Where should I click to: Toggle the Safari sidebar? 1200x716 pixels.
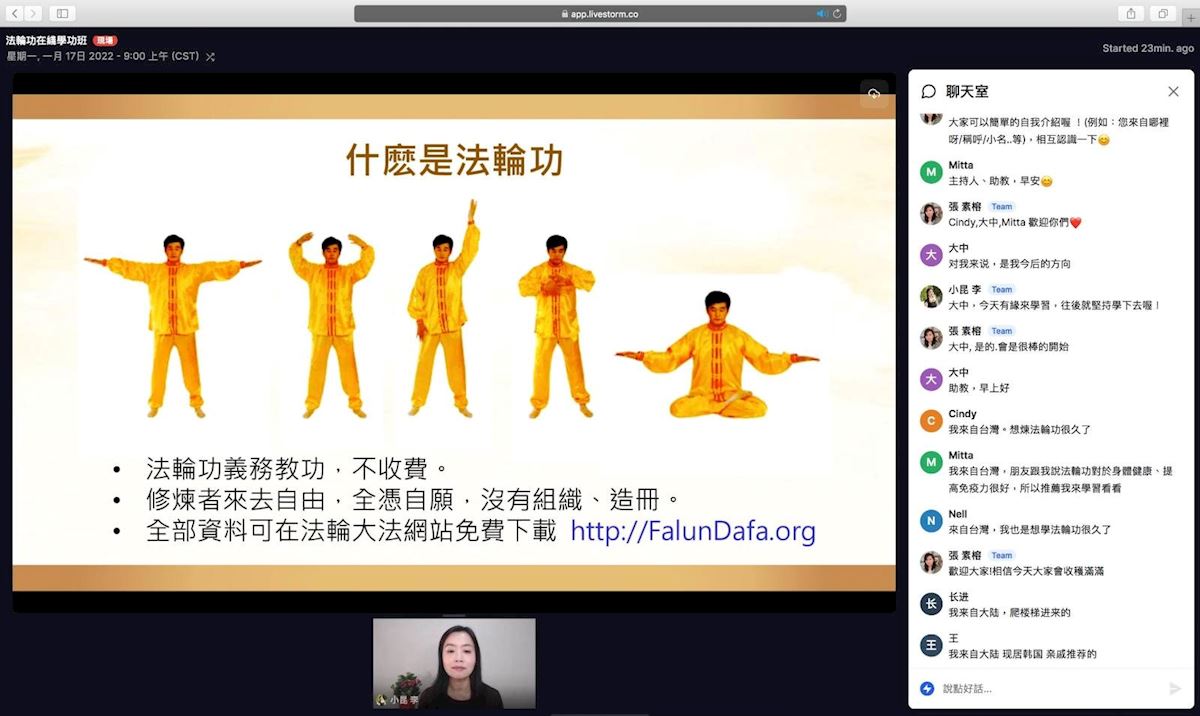pos(62,14)
